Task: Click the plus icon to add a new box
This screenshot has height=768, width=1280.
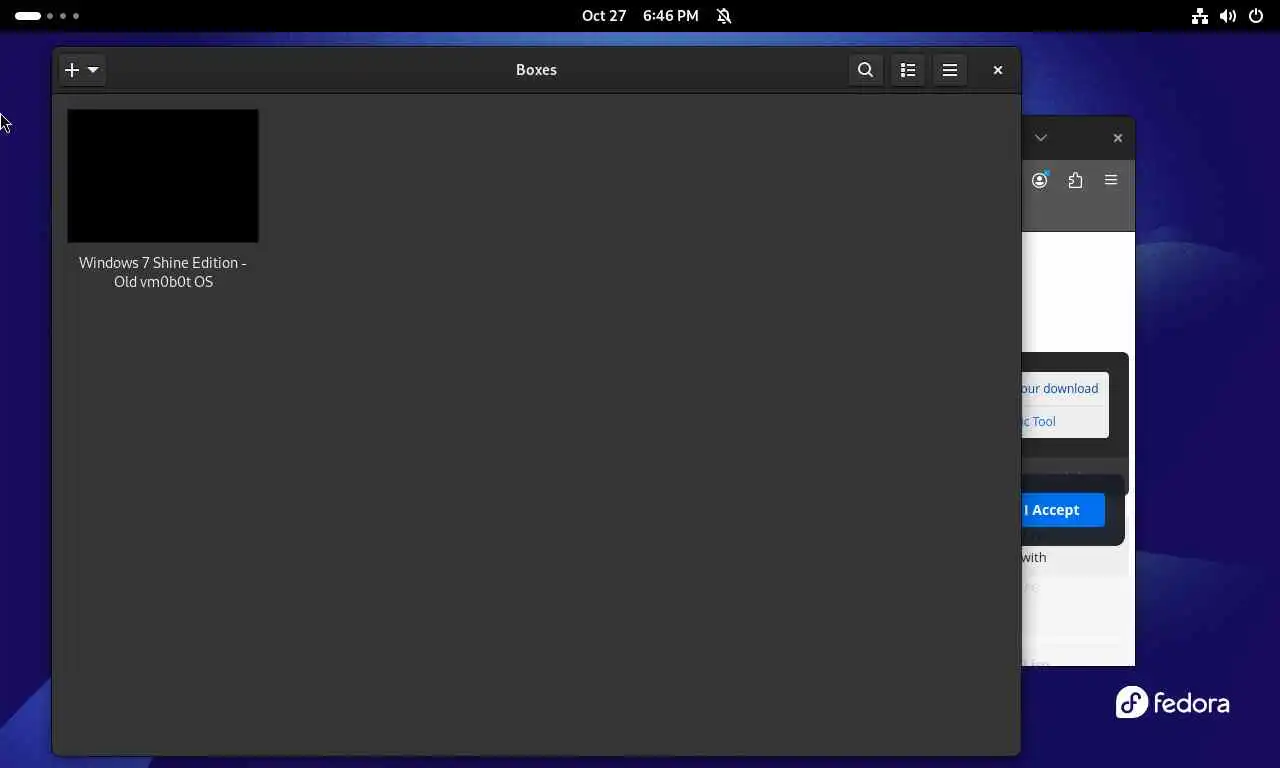Action: [72, 70]
